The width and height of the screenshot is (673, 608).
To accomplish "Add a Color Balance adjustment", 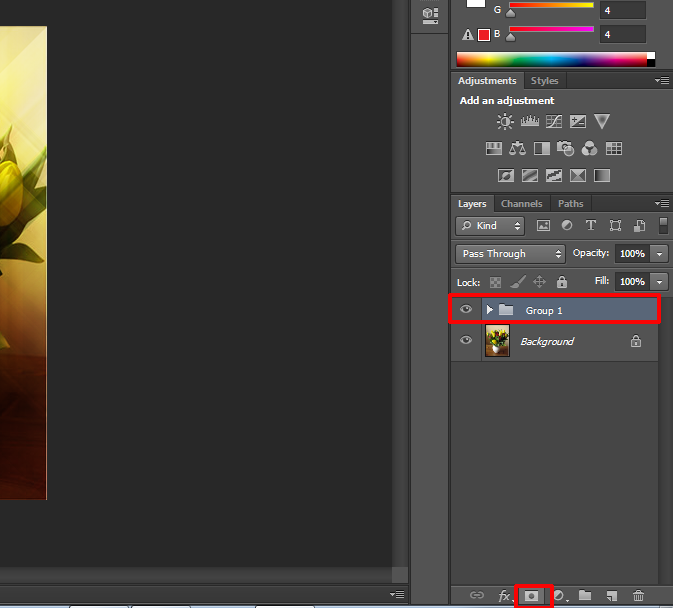I will point(517,149).
